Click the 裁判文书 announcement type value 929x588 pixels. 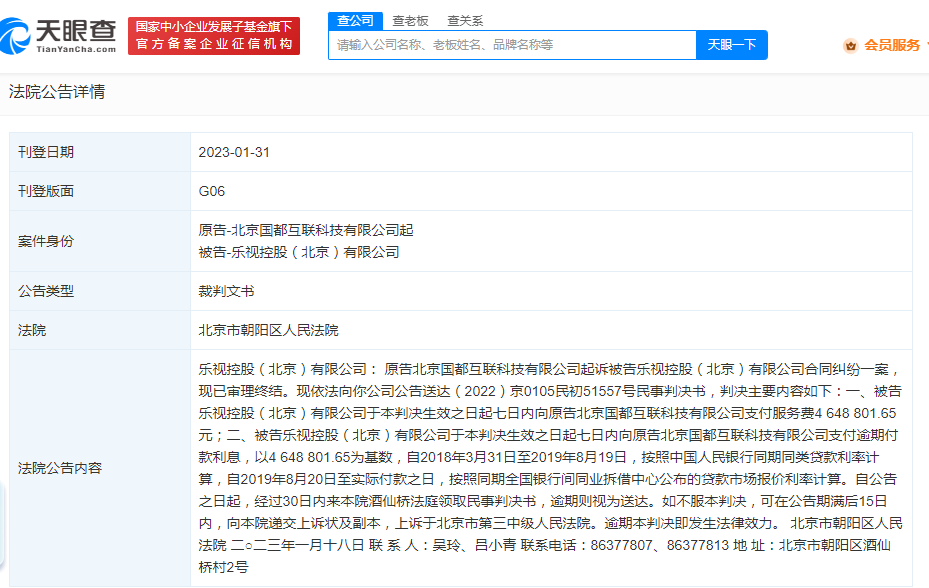(226, 291)
